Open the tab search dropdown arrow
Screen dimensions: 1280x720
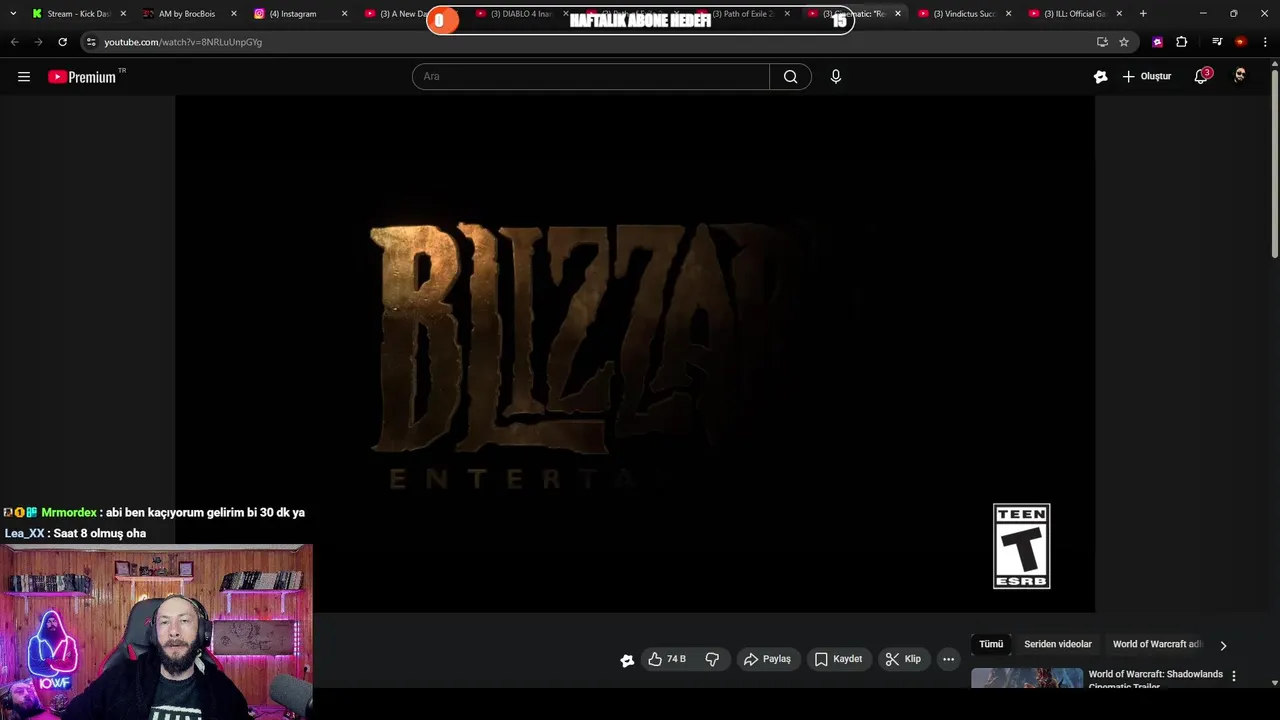13,14
